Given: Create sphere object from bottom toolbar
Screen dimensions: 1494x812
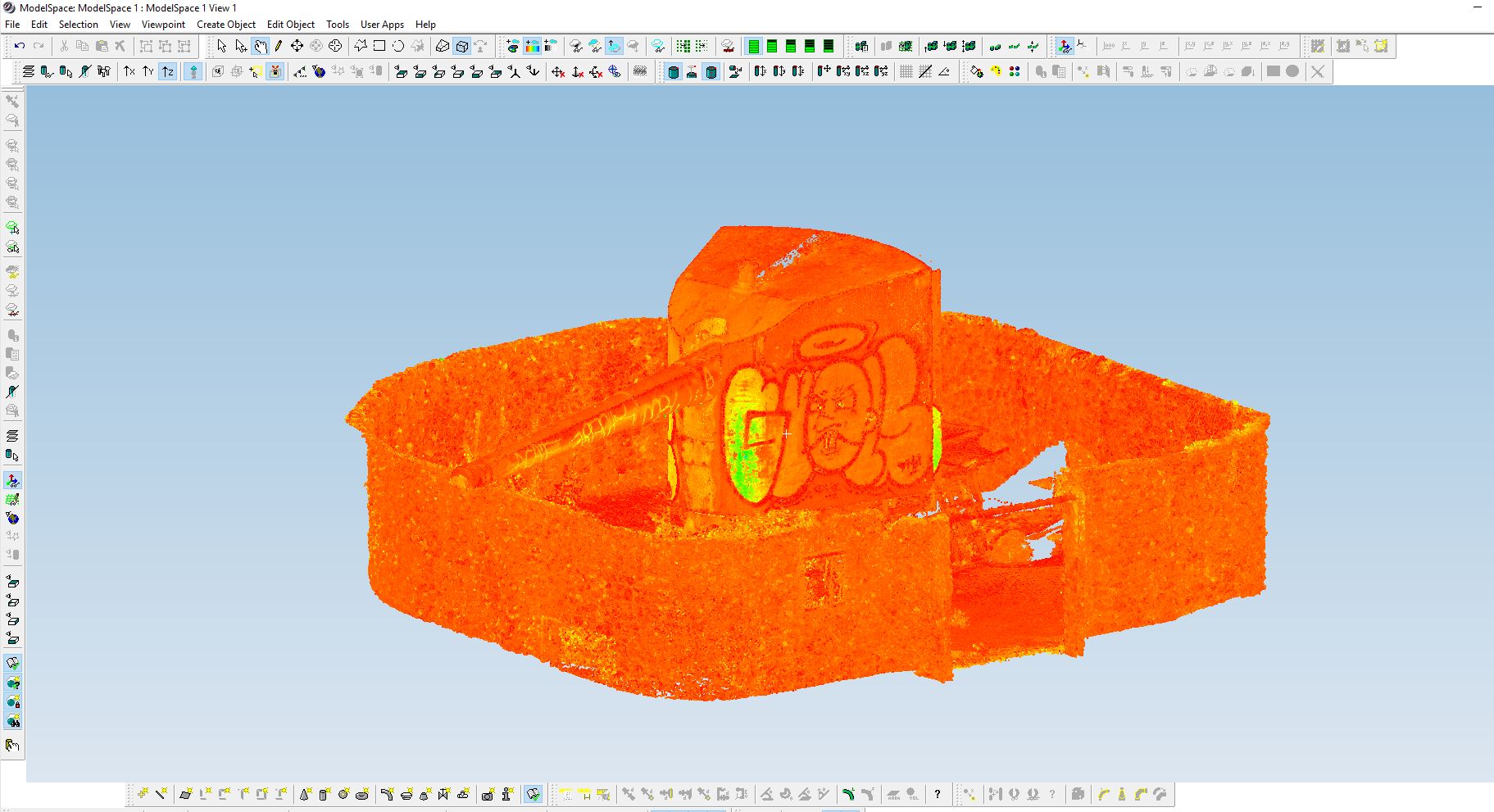Looking at the screenshot, I should 343,794.
